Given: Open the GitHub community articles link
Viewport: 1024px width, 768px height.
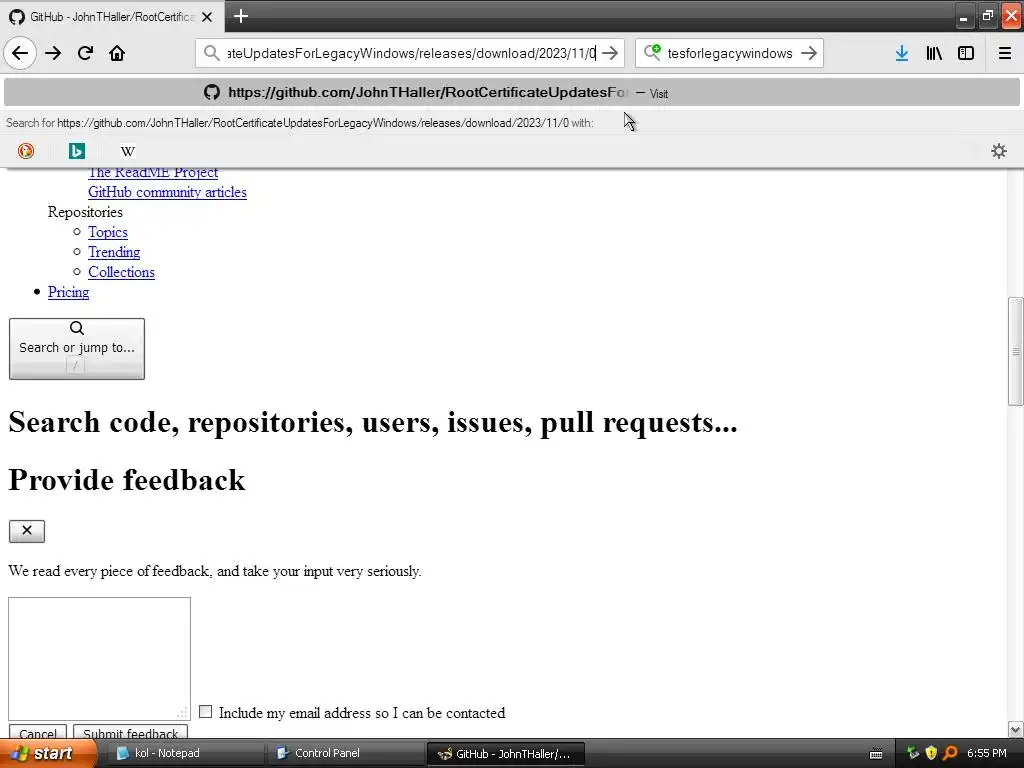Looking at the screenshot, I should click(x=167, y=192).
